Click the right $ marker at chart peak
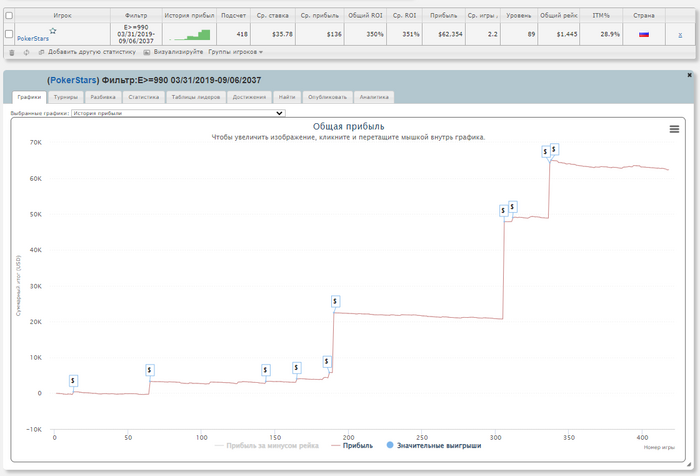The width and height of the screenshot is (700, 476). pos(554,149)
